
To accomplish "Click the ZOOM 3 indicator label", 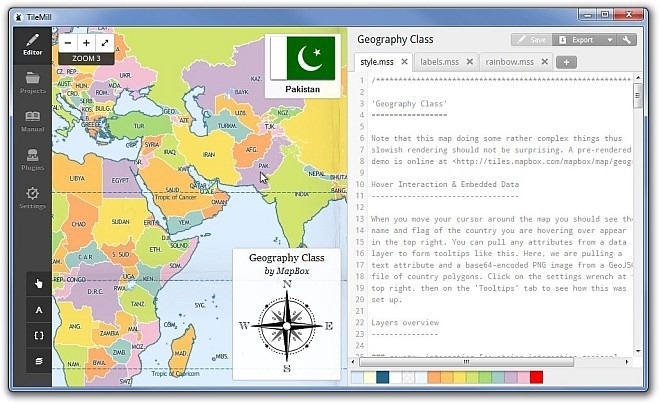I will point(86,58).
